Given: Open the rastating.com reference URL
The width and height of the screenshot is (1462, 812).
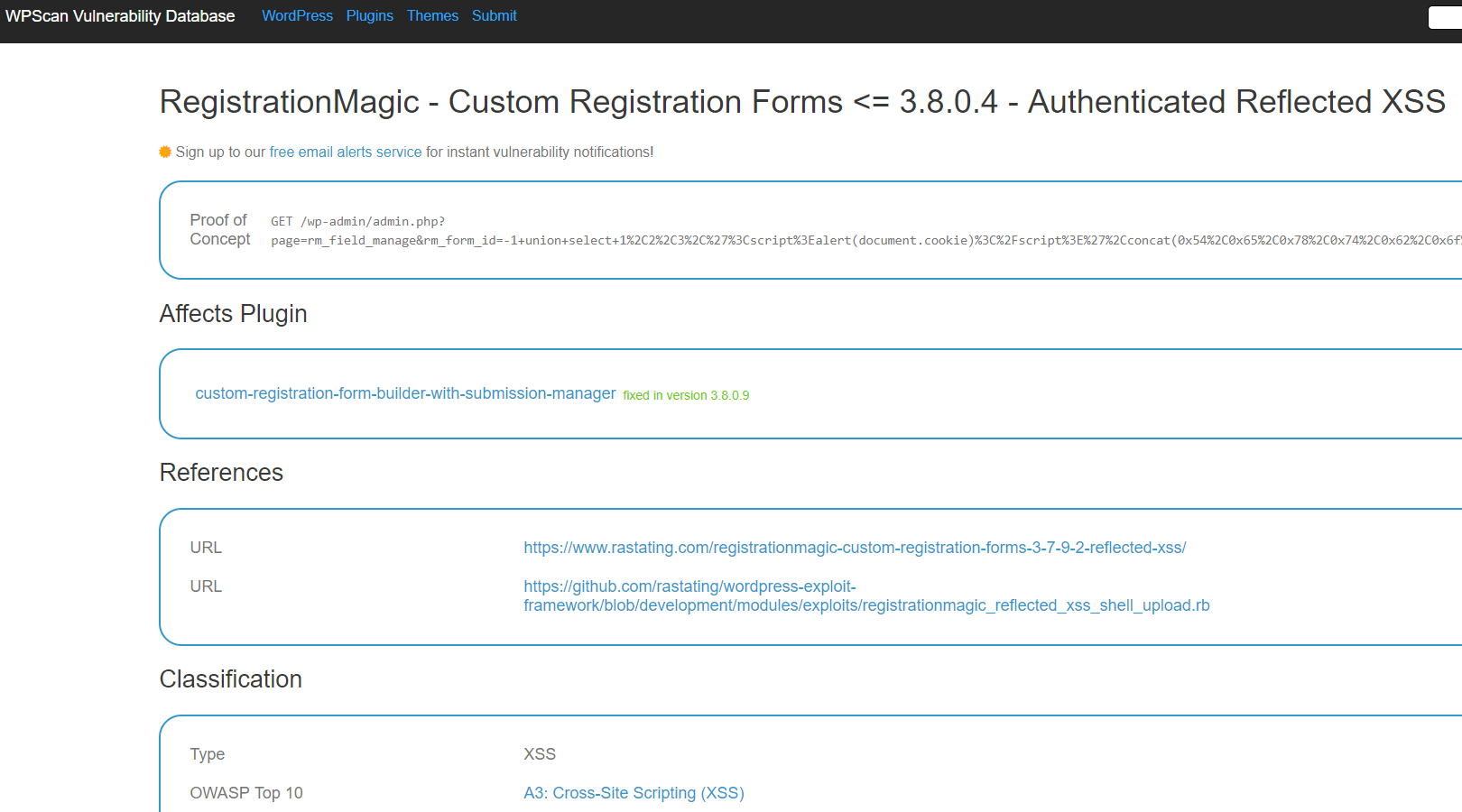Looking at the screenshot, I should (x=855, y=548).
